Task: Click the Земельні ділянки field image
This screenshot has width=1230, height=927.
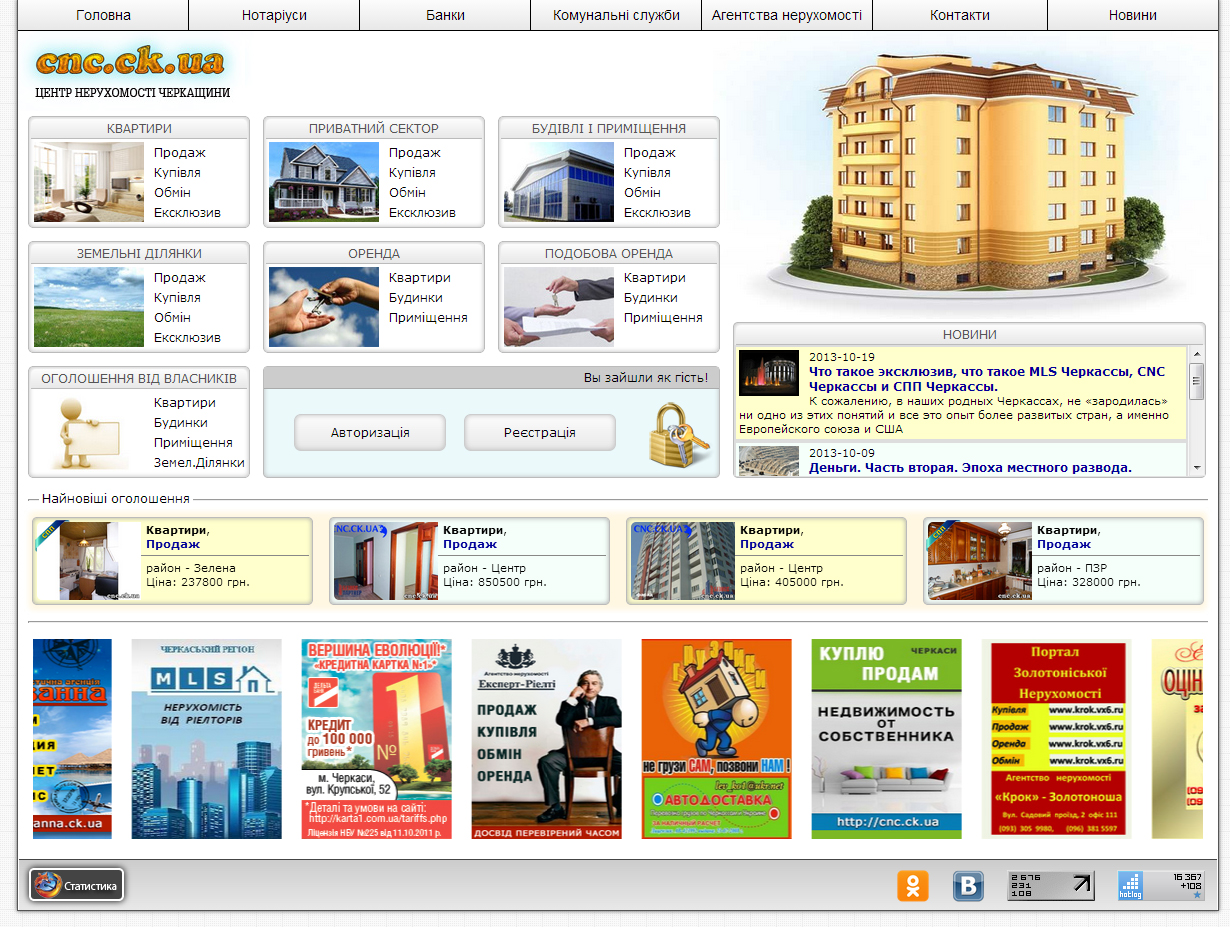Action: (x=89, y=307)
